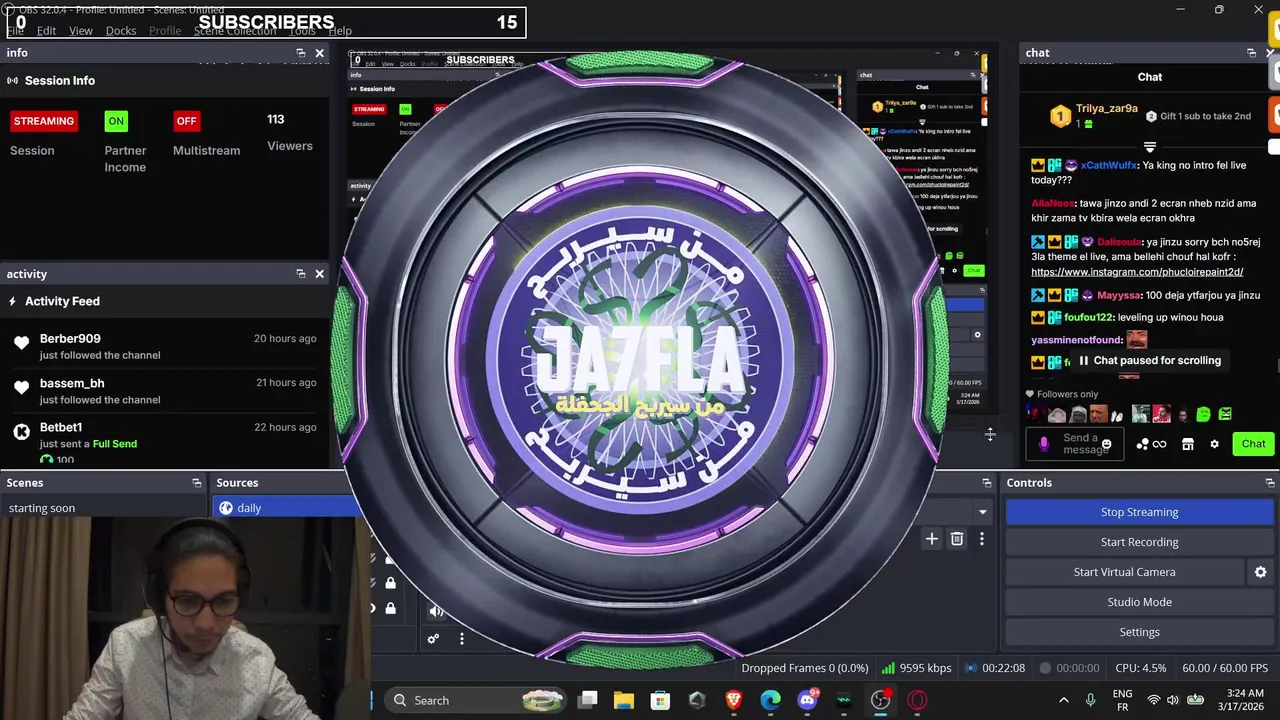This screenshot has width=1280, height=720.
Task: Pop out the chat dock
Action: coord(1251,53)
